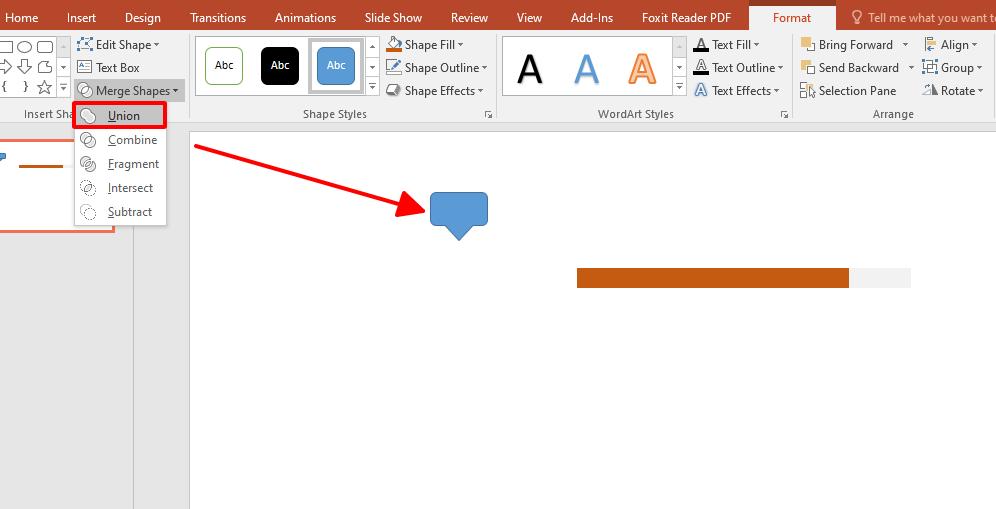The height and width of the screenshot is (509, 996).
Task: Select the Union merge option
Action: (x=120, y=116)
